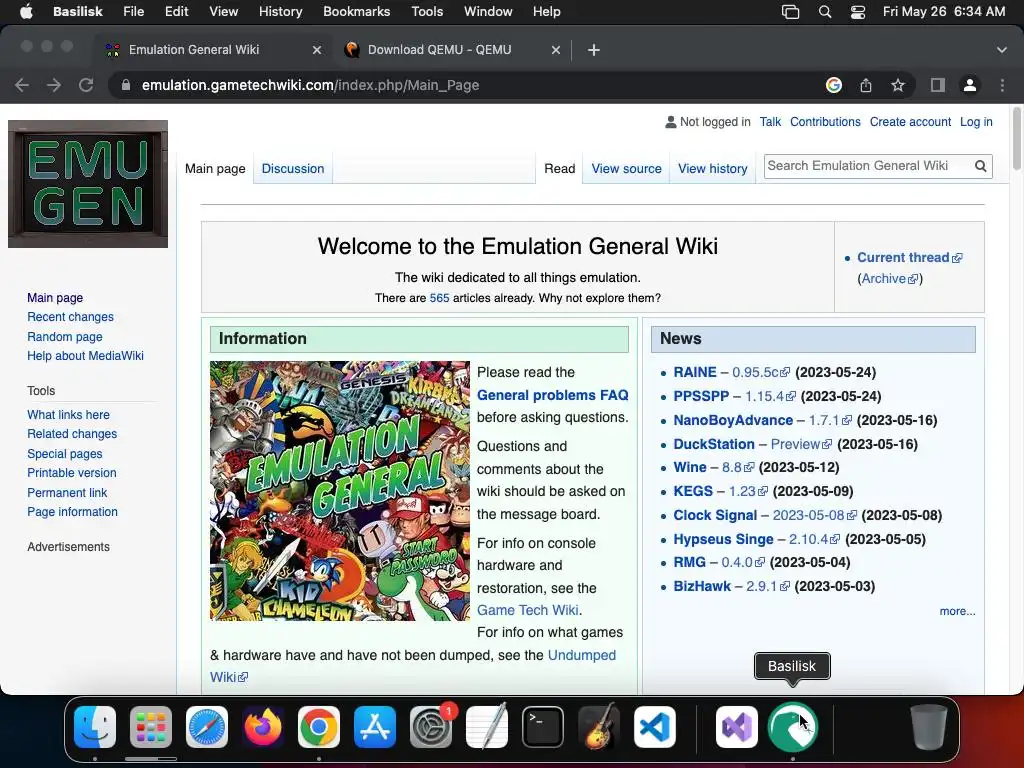Reload the current page
Screen dimensions: 1024x768
[x=86, y=86]
